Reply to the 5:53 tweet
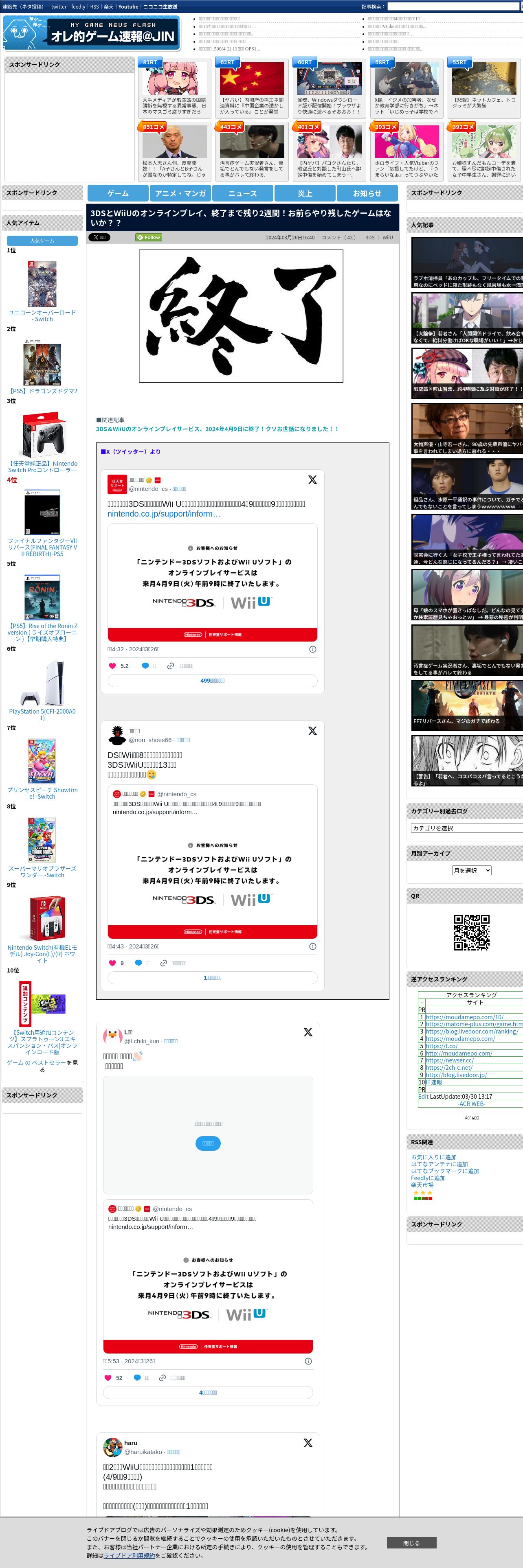 coord(142,1377)
